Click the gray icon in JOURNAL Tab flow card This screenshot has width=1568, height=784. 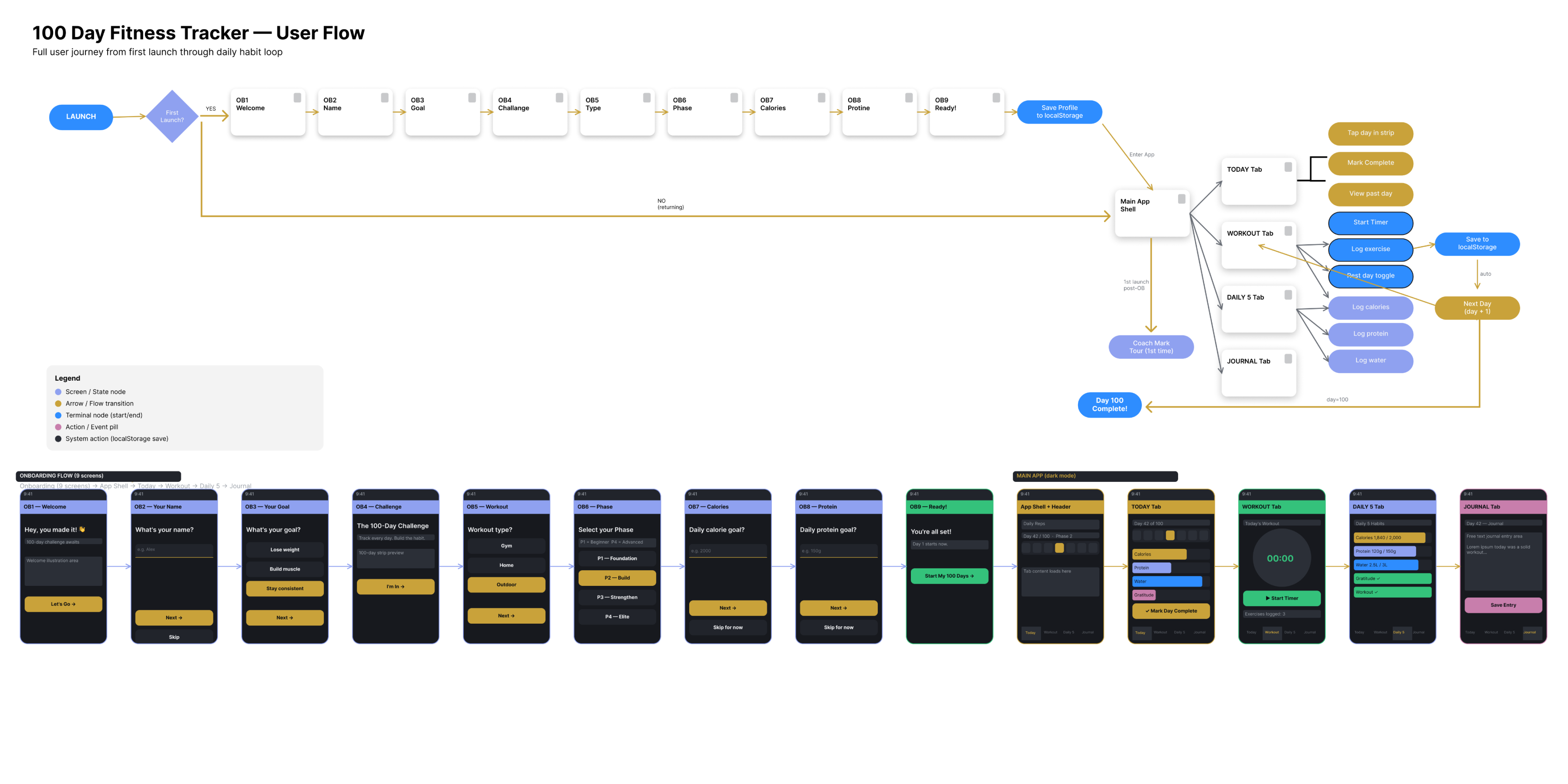(1288, 359)
